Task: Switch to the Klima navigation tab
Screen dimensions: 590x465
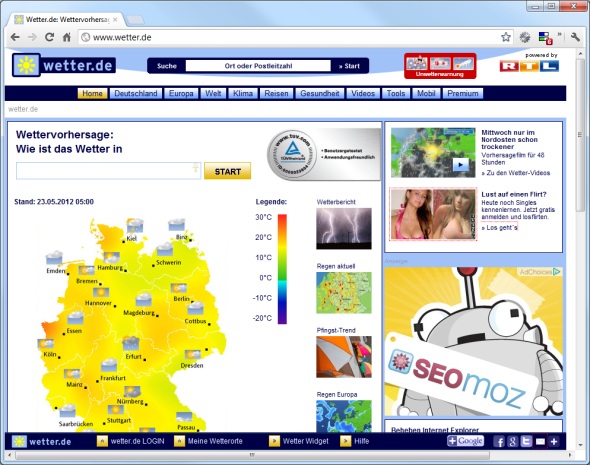Action: coord(243,93)
